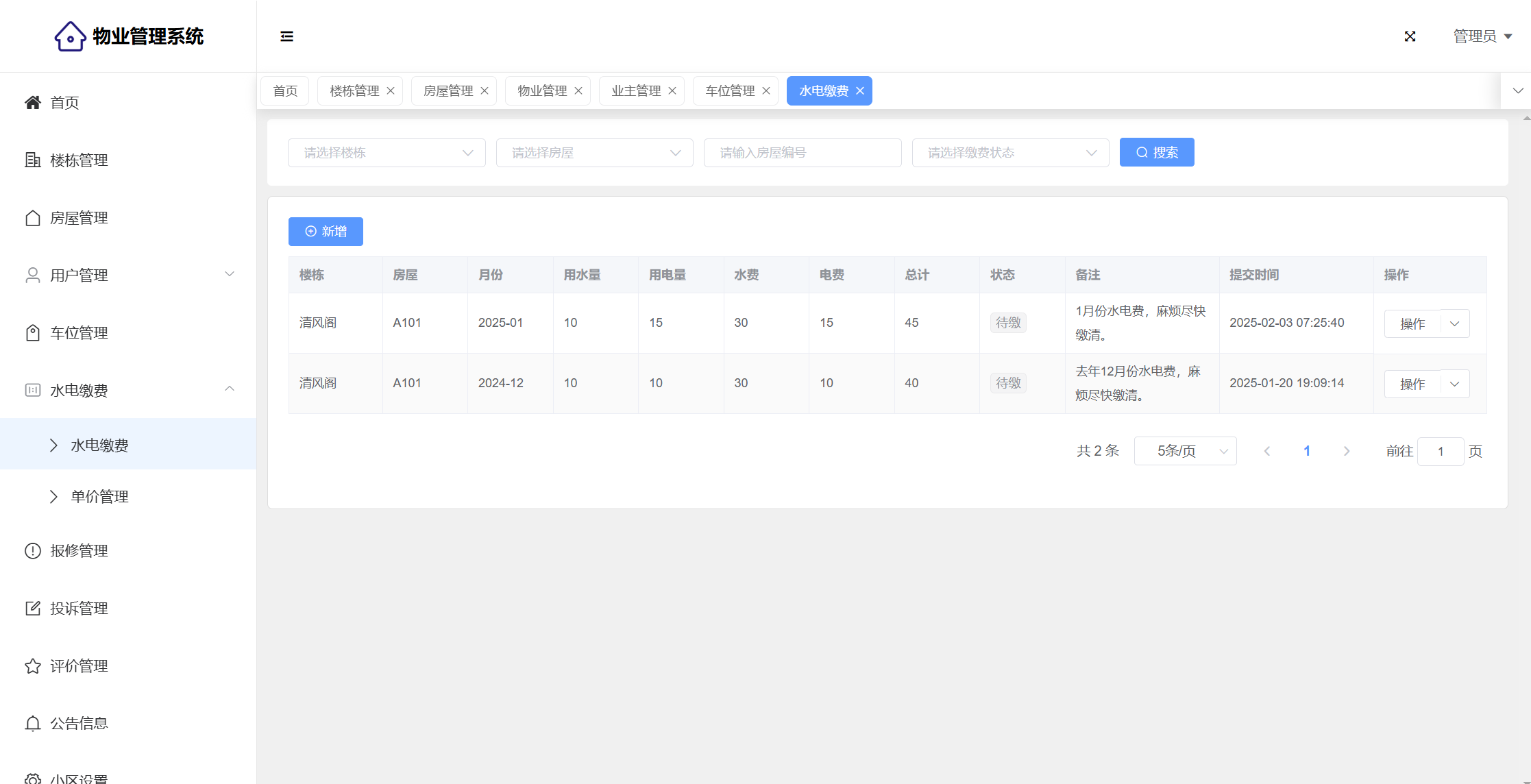
Task: Open 报修管理 via its alert icon
Action: [x=32, y=551]
